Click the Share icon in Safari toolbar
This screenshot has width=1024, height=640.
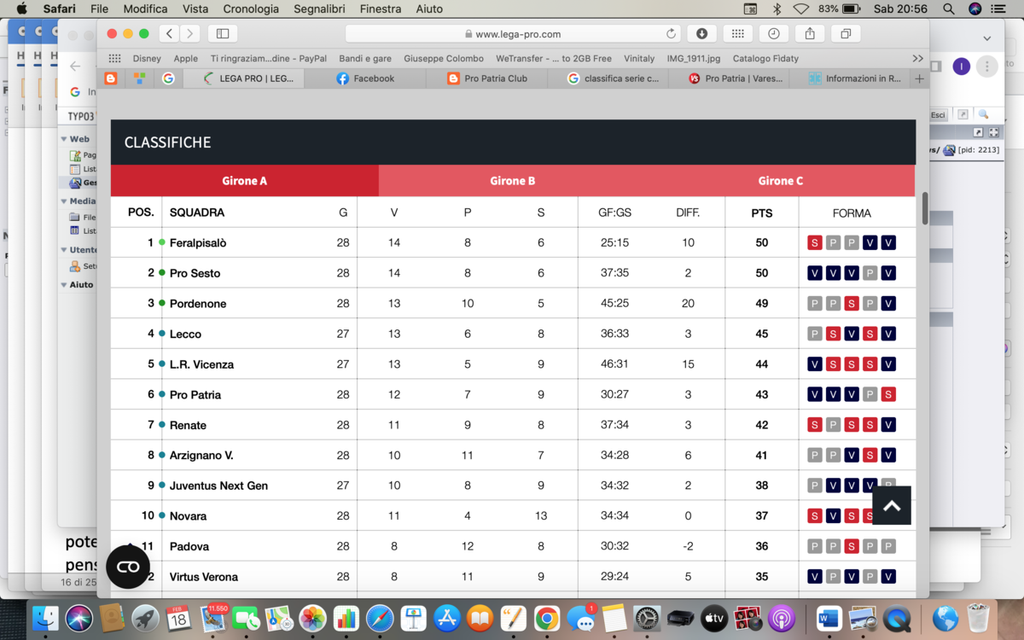(809, 34)
